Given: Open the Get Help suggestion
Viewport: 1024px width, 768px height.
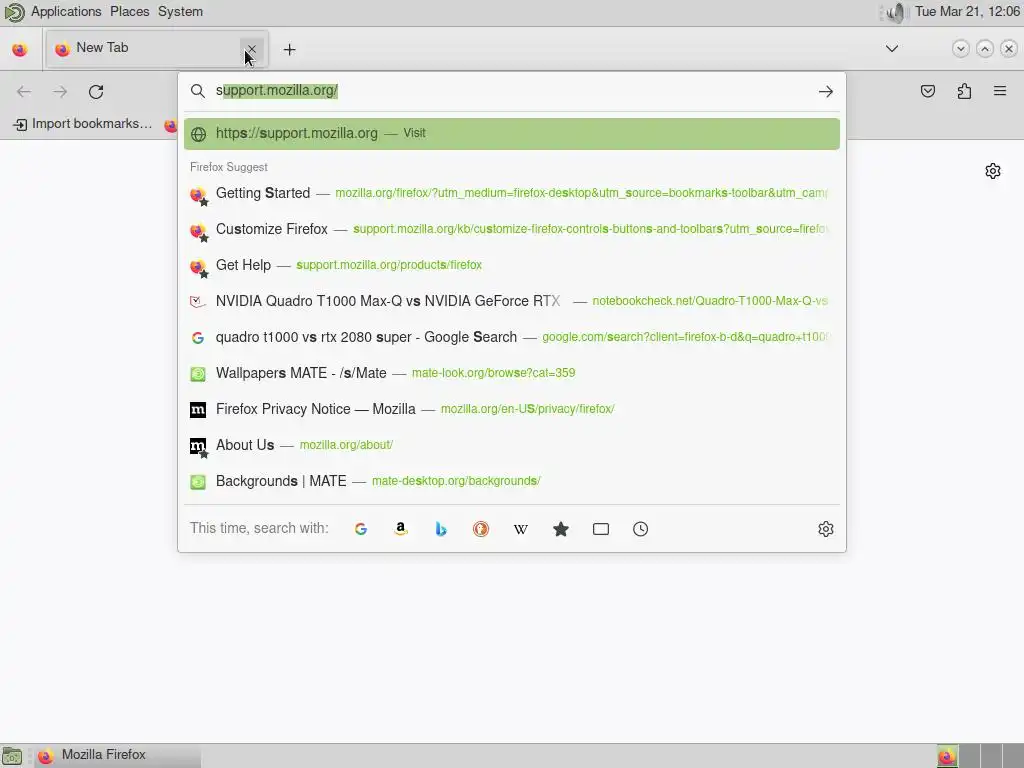Looking at the screenshot, I should click(x=511, y=265).
